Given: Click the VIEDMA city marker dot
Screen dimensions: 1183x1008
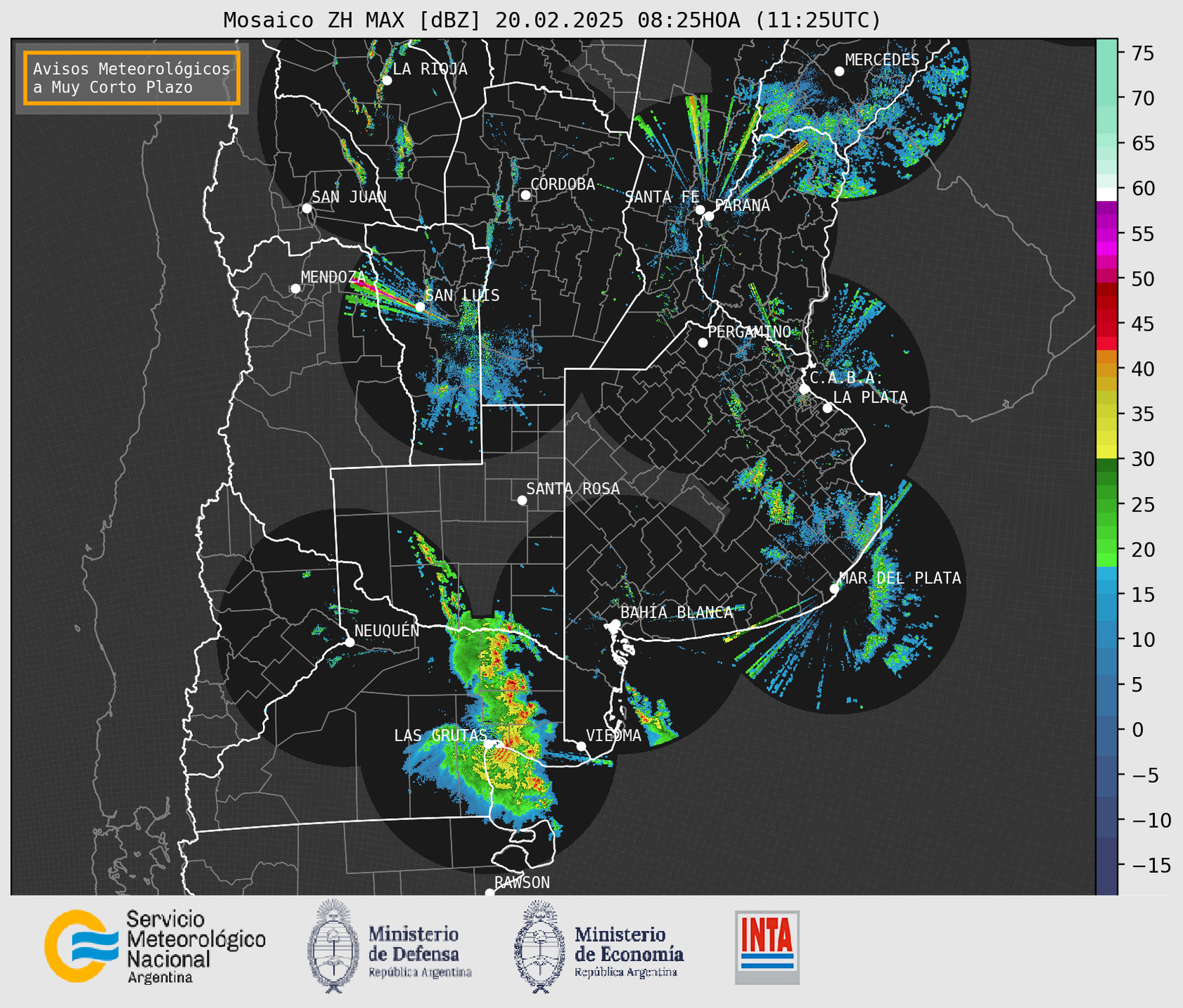Looking at the screenshot, I should tap(581, 746).
